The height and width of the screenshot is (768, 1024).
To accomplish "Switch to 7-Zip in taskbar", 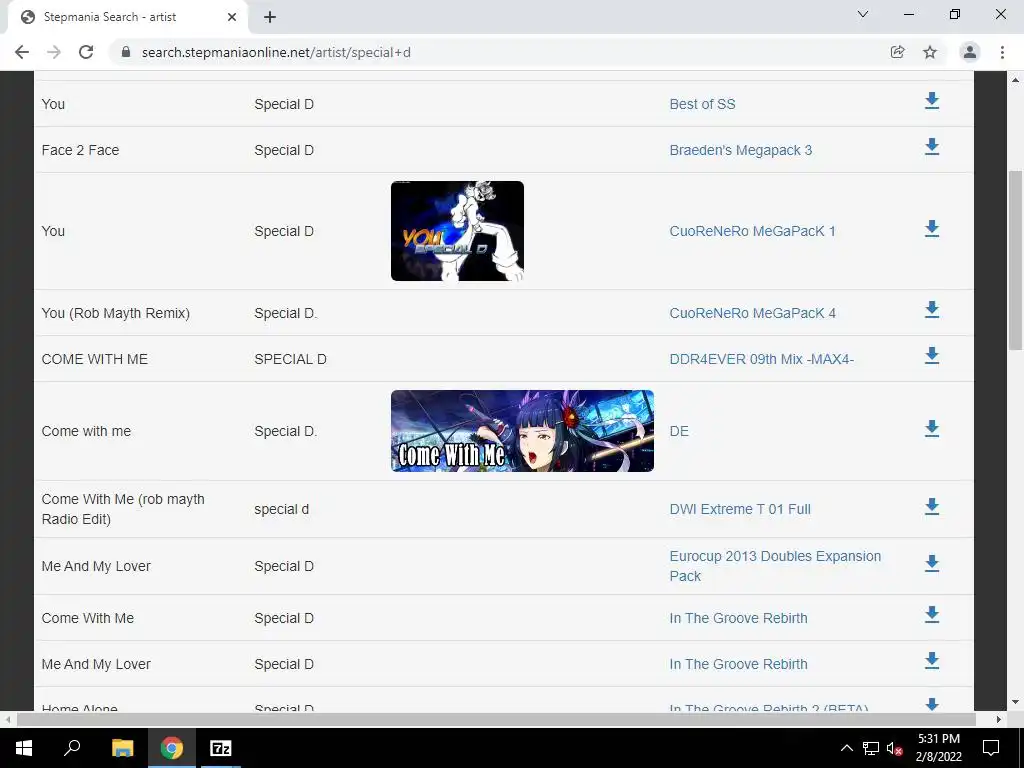I will pos(221,748).
